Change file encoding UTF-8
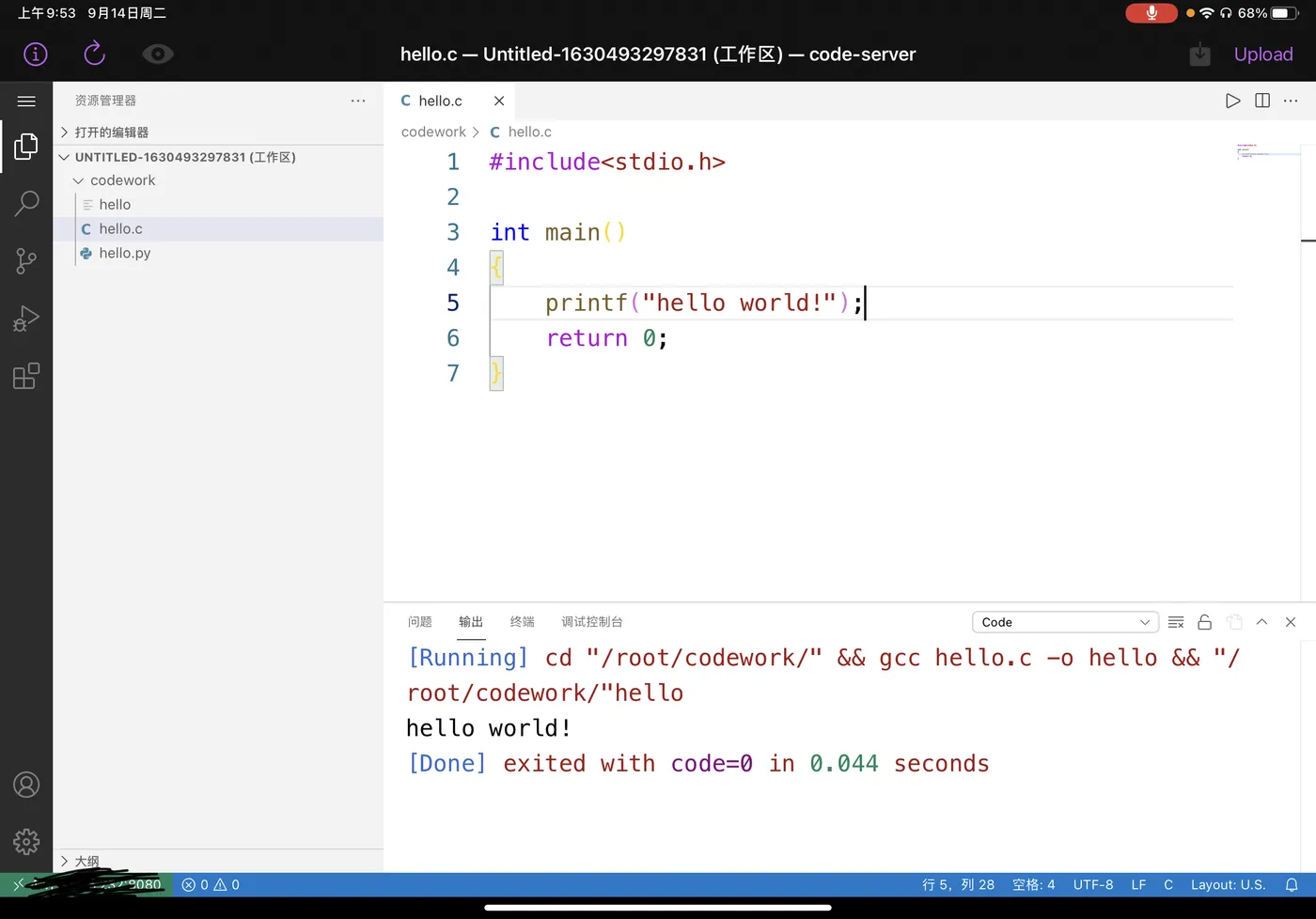Screen dimensions: 1316x919 (1093, 884)
